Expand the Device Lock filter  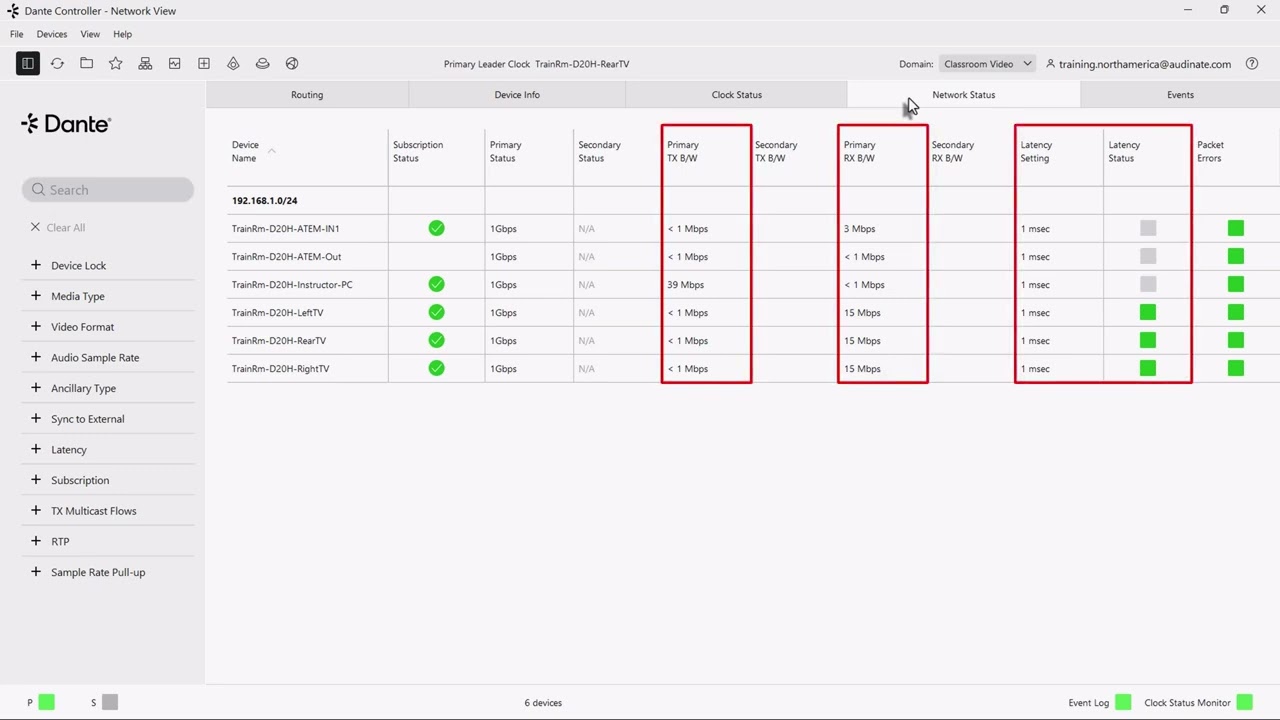coord(36,265)
